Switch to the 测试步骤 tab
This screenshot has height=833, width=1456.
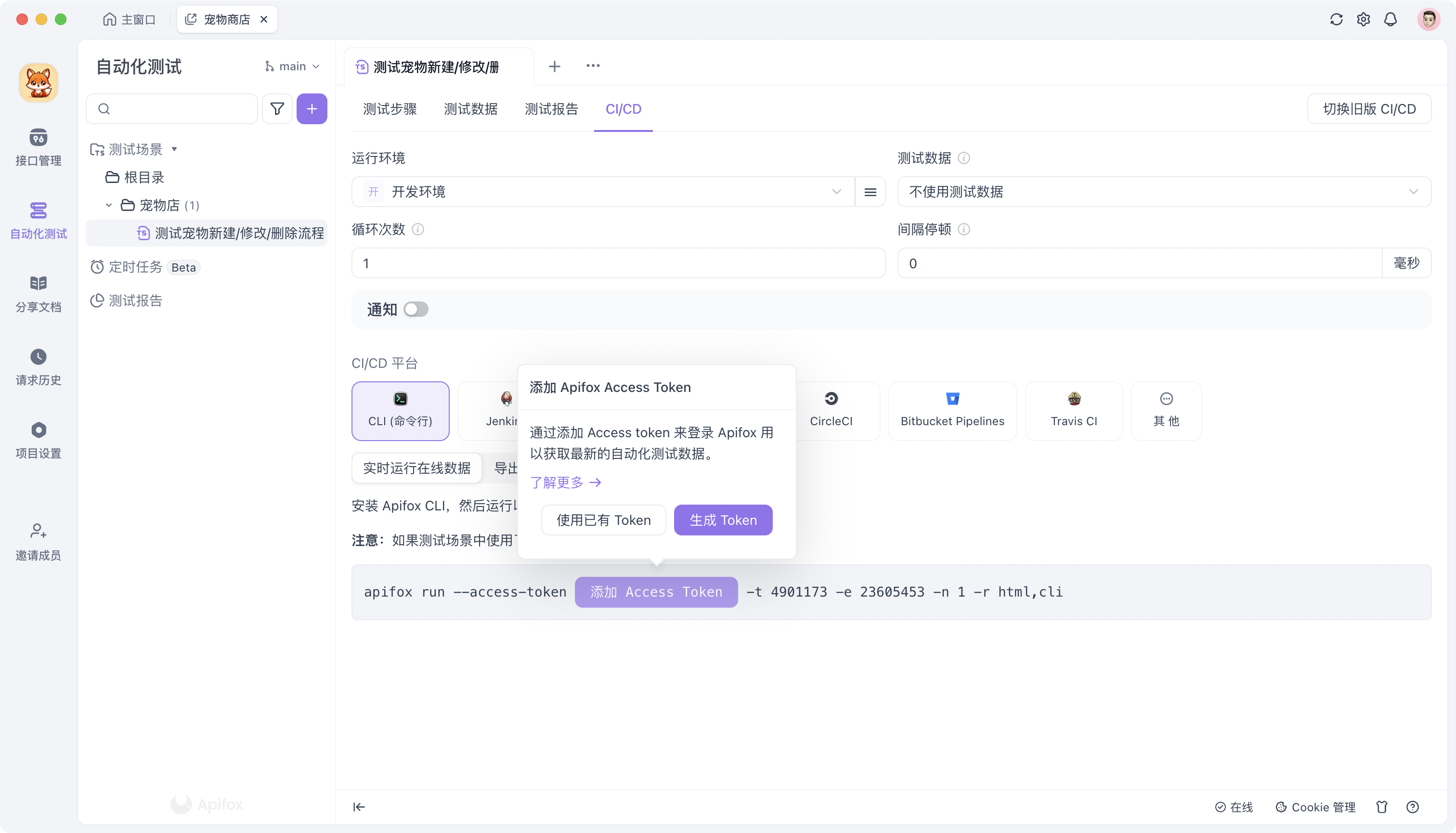point(389,109)
